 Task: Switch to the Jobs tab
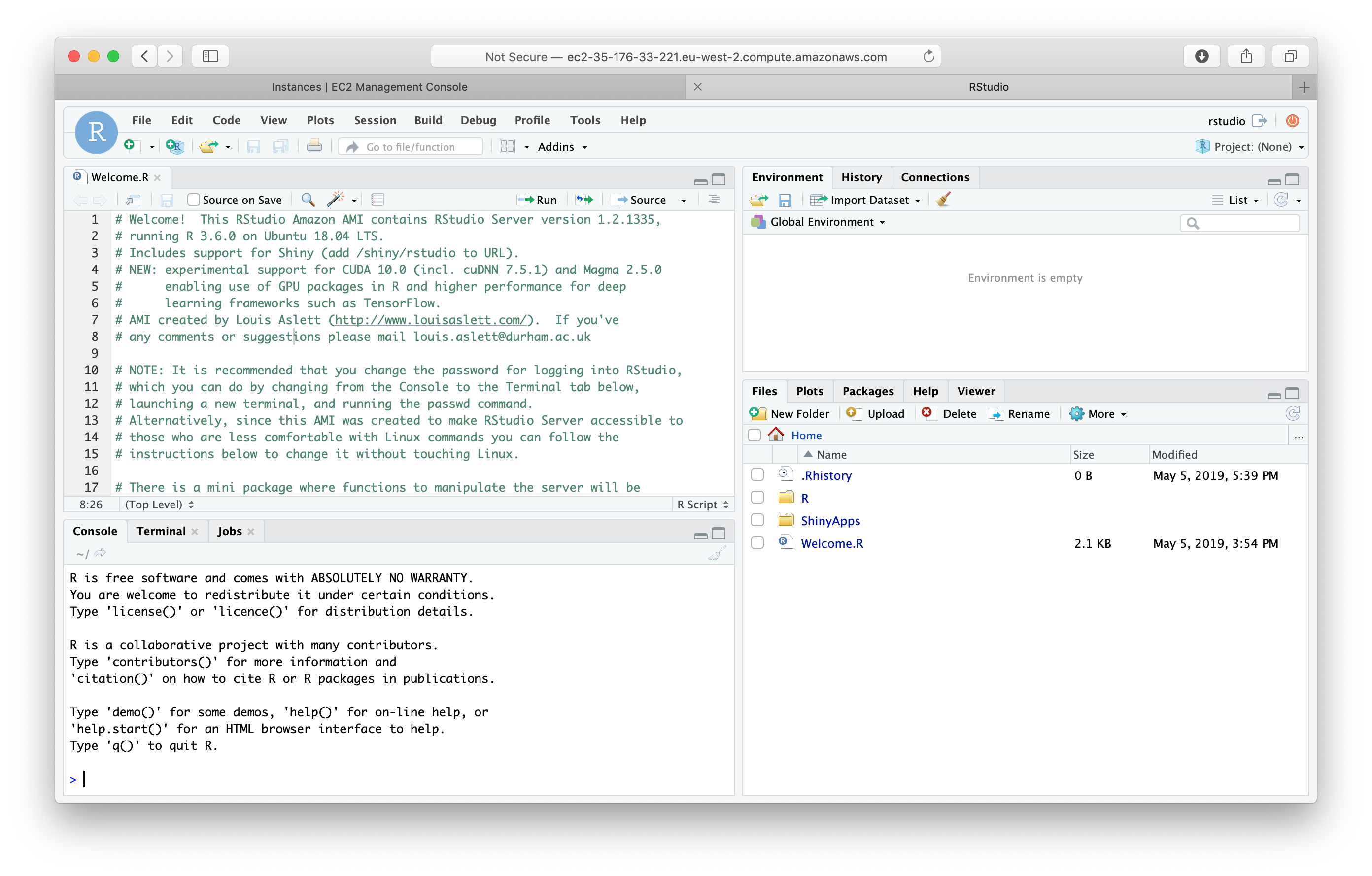tap(229, 531)
